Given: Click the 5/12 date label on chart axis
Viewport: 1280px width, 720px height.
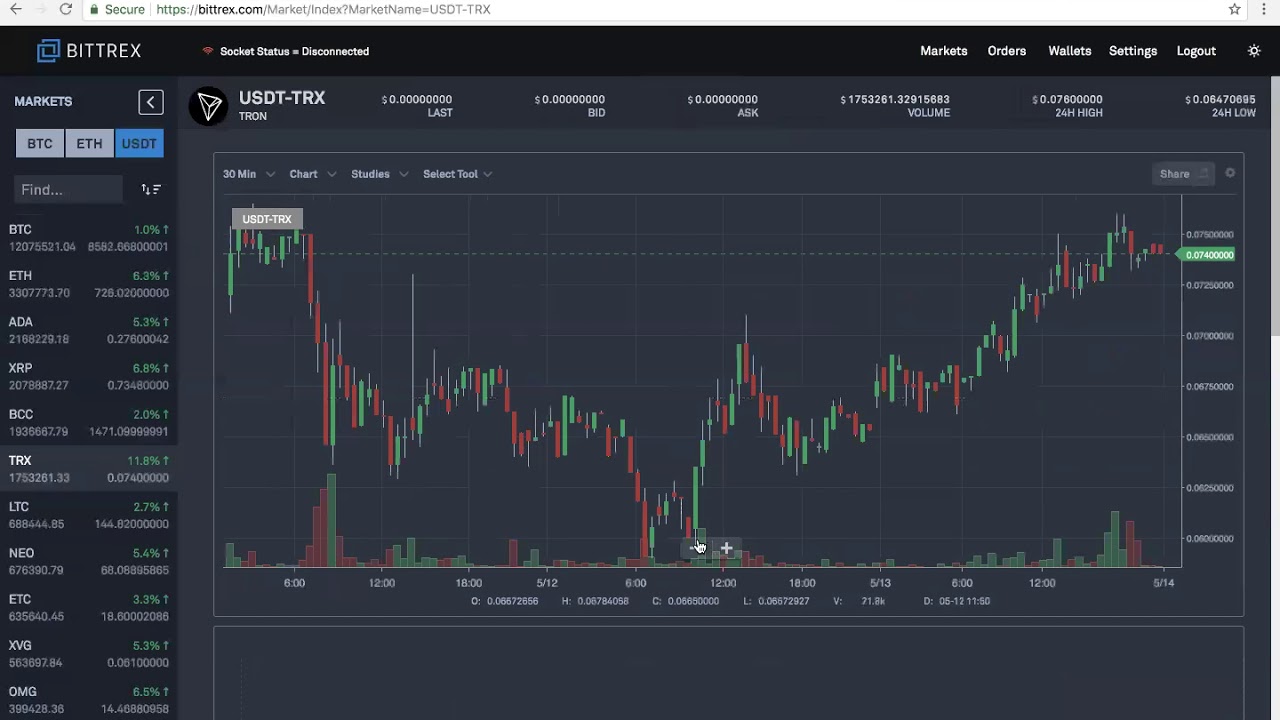Looking at the screenshot, I should [x=547, y=583].
